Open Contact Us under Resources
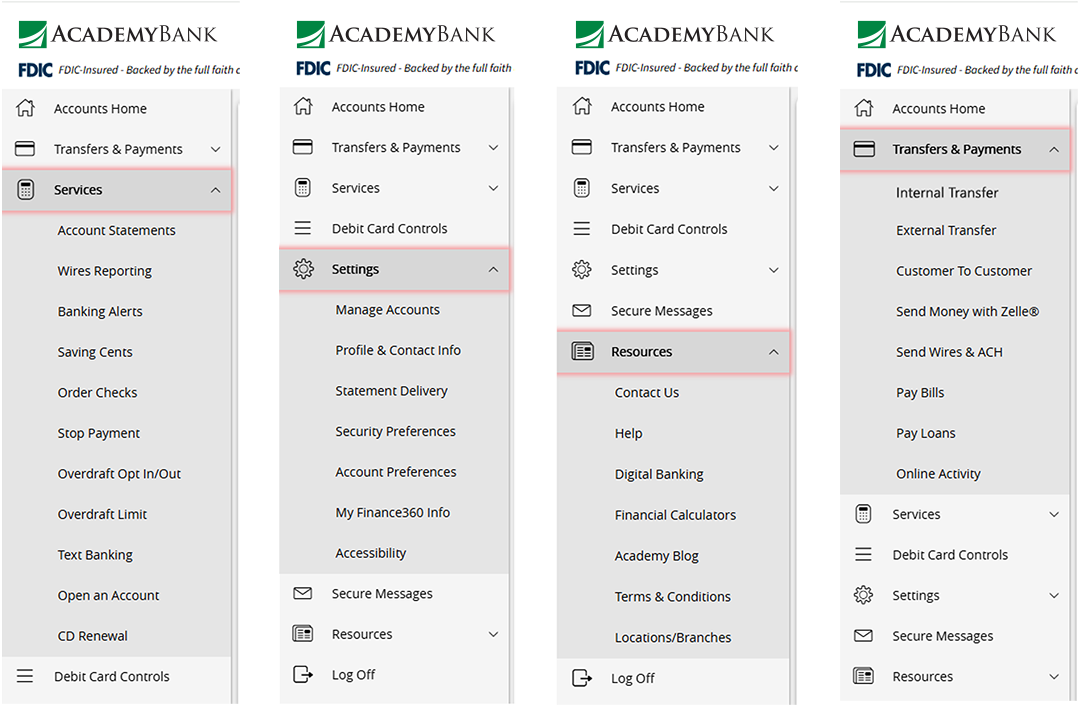The width and height of the screenshot is (1080, 707). pos(647,392)
